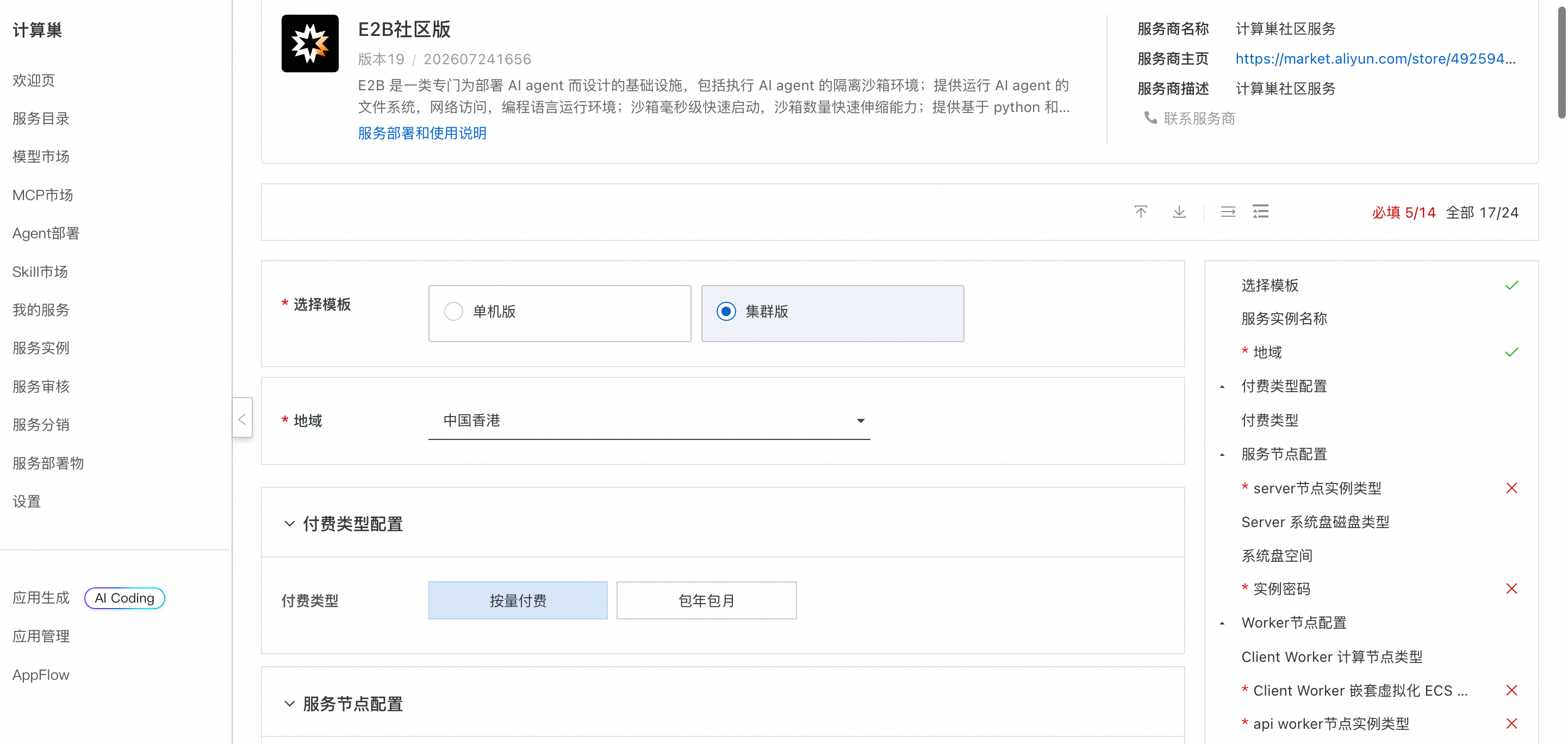Click the AI Coding badge button
Viewport: 1568px width, 744px height.
tap(124, 598)
